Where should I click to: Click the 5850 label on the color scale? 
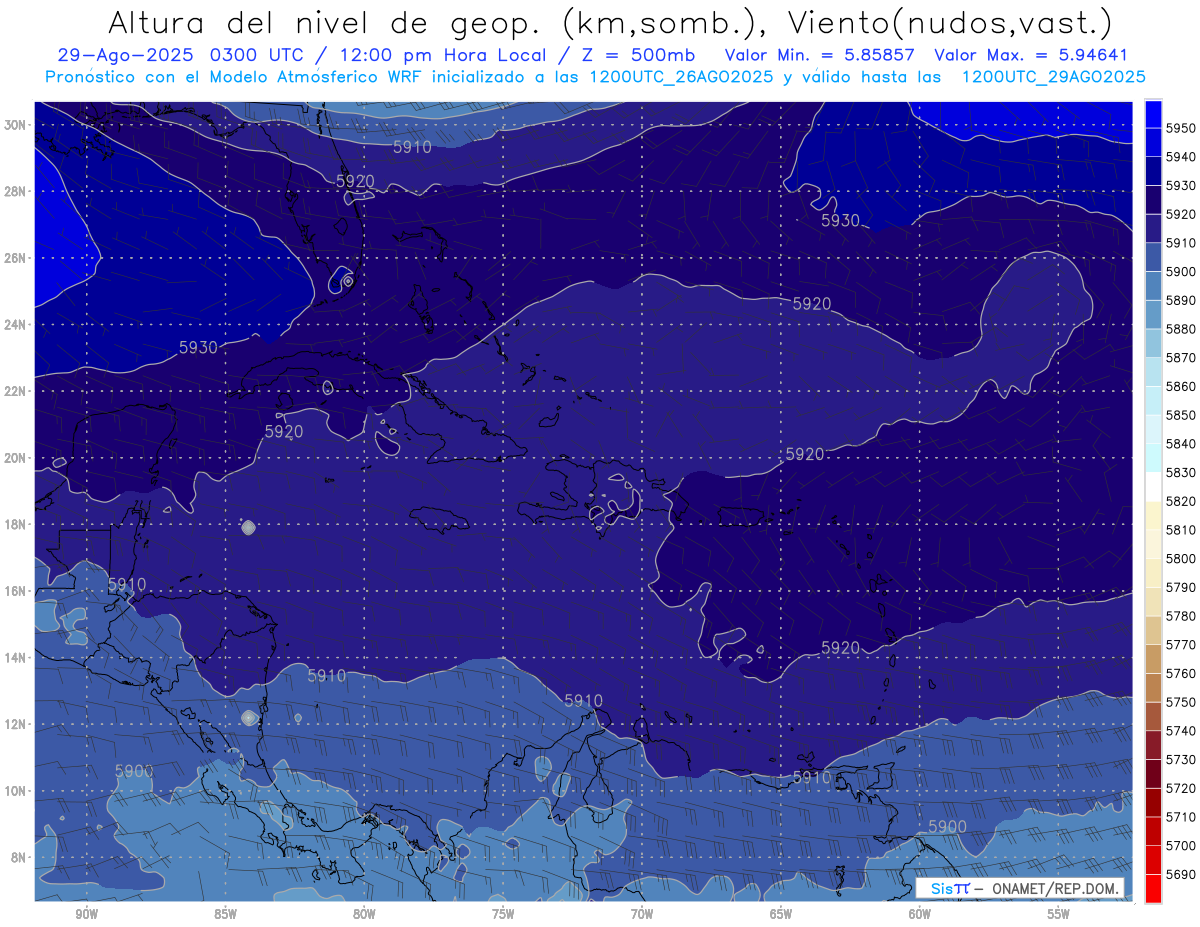1181,415
